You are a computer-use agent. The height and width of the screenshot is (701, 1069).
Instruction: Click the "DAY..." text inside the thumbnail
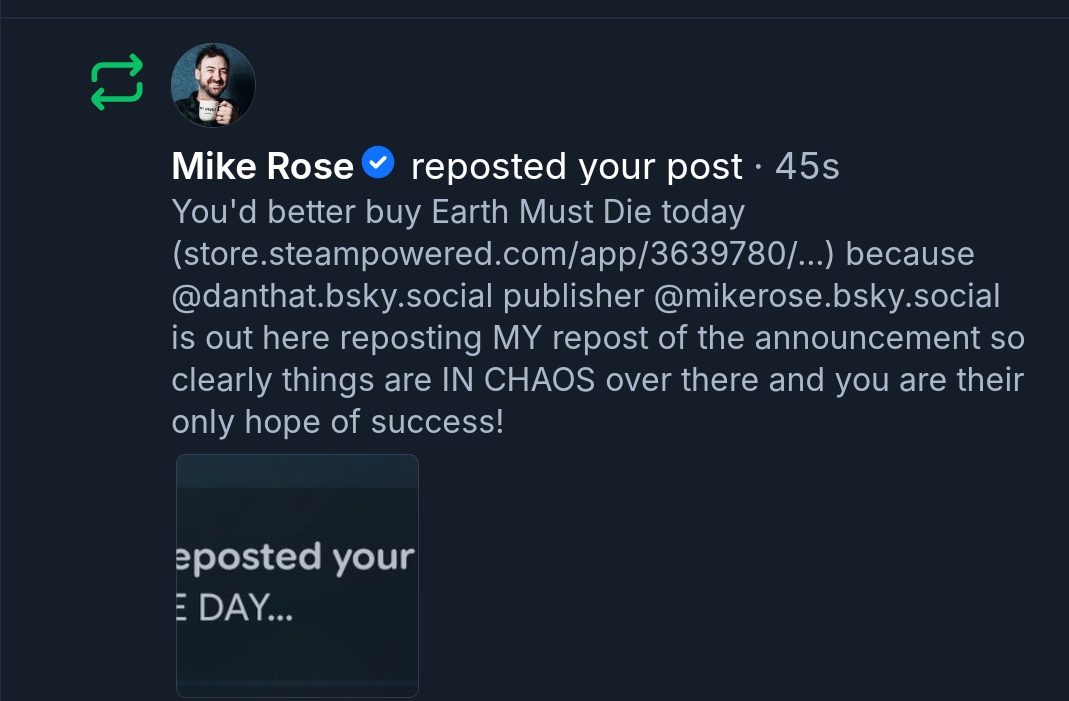coord(246,609)
